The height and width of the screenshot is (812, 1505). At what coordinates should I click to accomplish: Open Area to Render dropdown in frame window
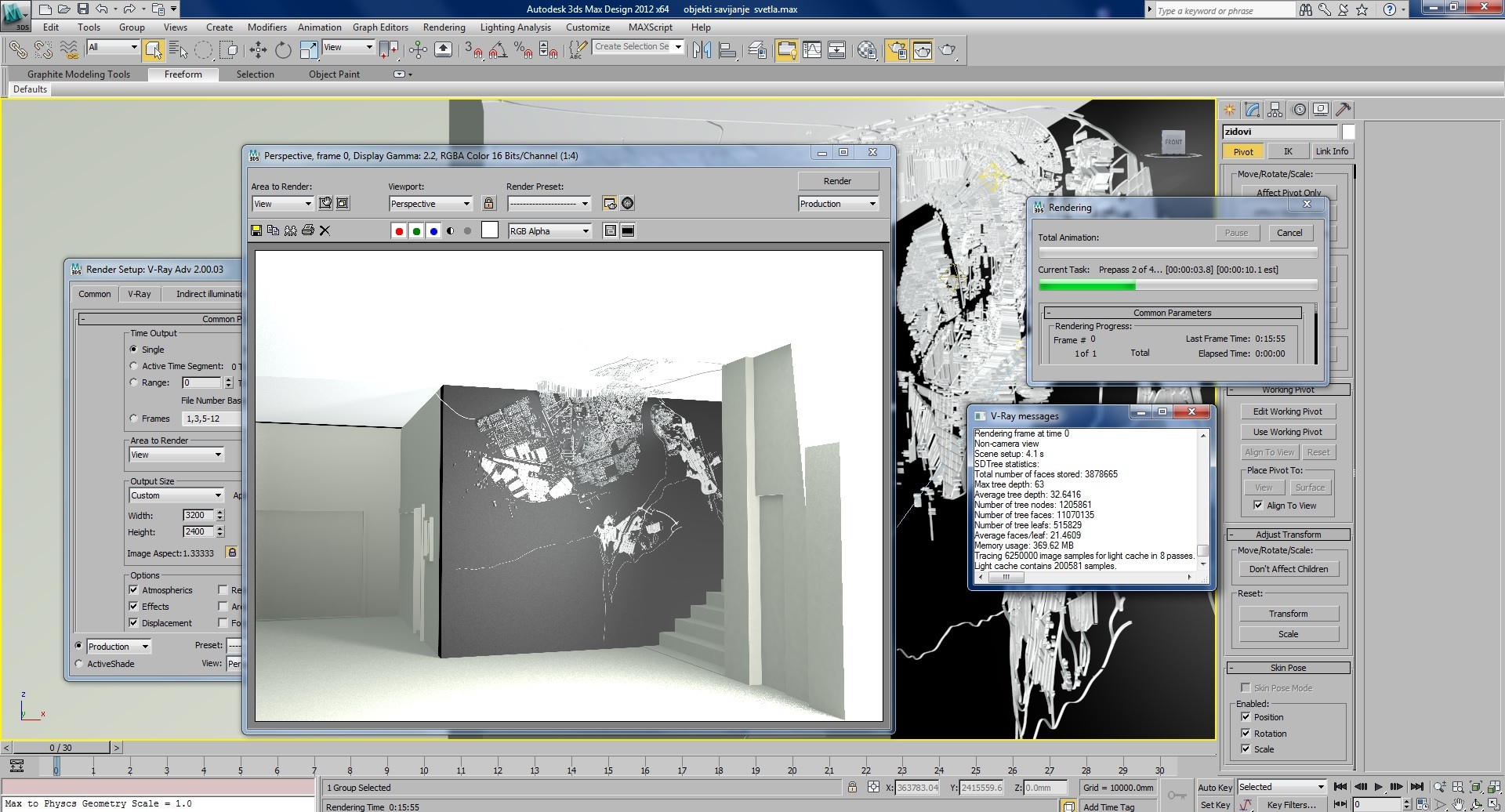coord(282,204)
